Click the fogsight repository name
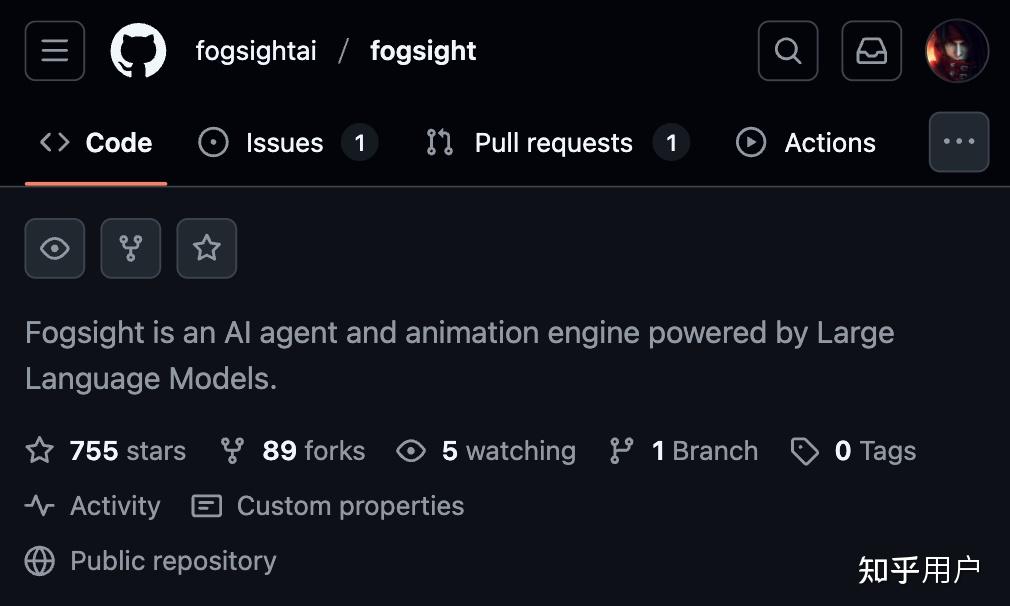The width and height of the screenshot is (1010, 606). coord(423,51)
